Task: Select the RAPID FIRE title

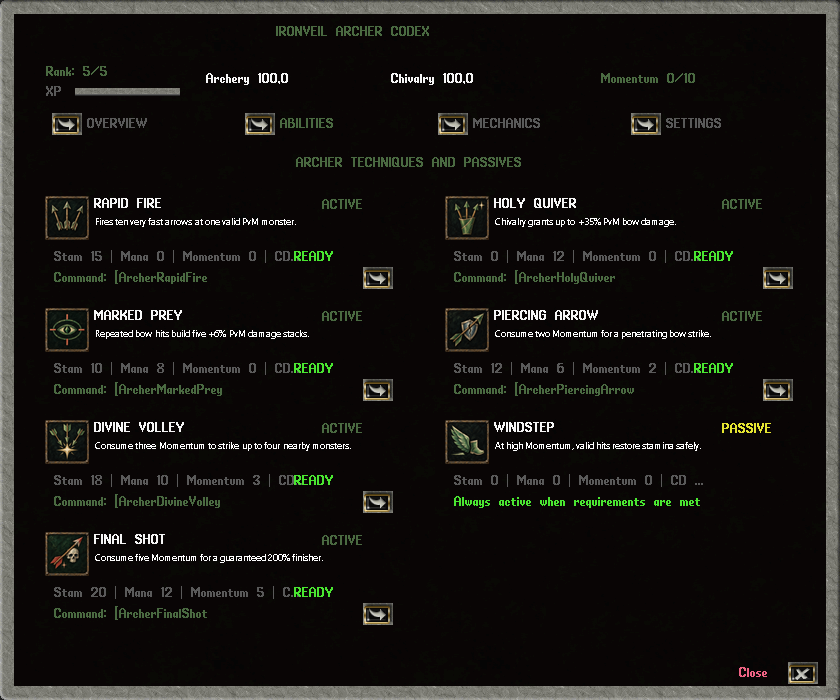Action: coord(128,204)
